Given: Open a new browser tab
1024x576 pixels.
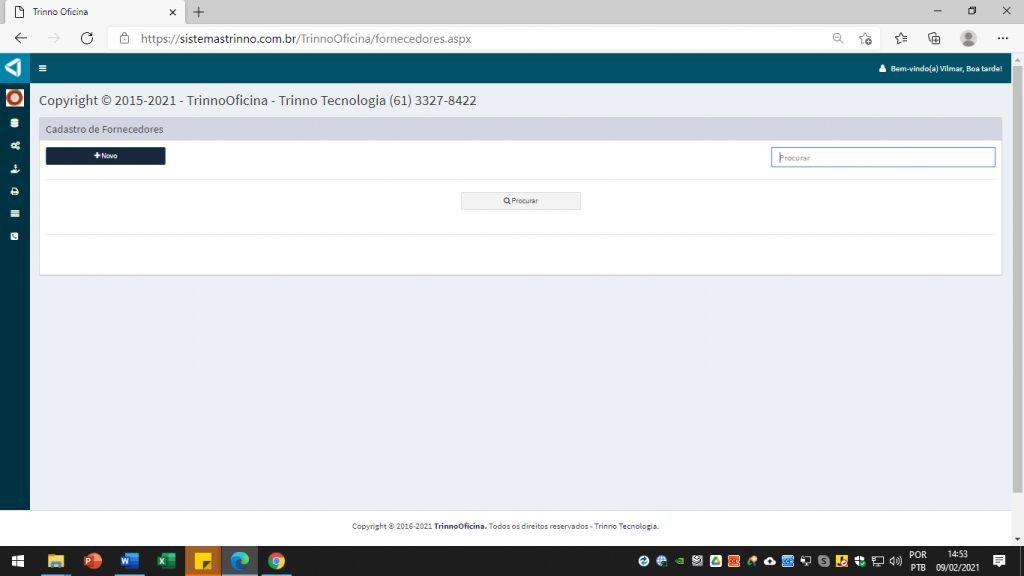Looking at the screenshot, I should (x=199, y=12).
